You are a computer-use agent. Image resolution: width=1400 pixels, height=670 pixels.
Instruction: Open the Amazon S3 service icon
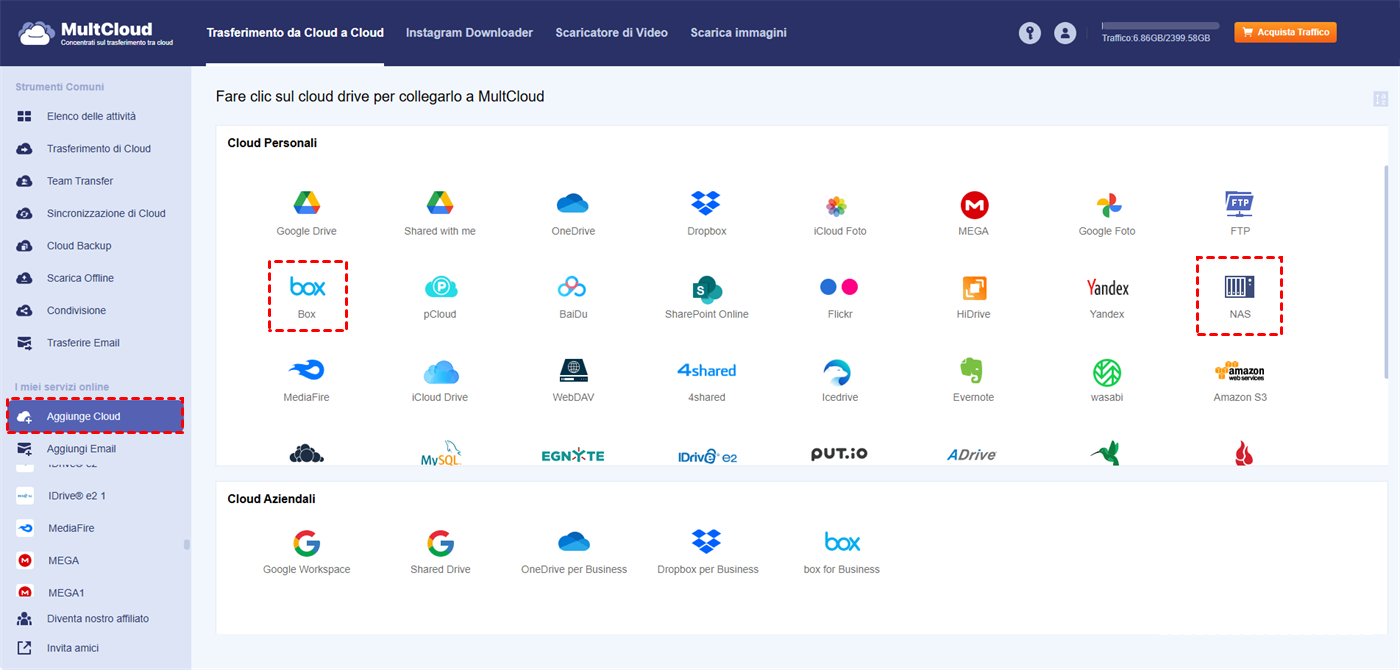(x=1239, y=372)
